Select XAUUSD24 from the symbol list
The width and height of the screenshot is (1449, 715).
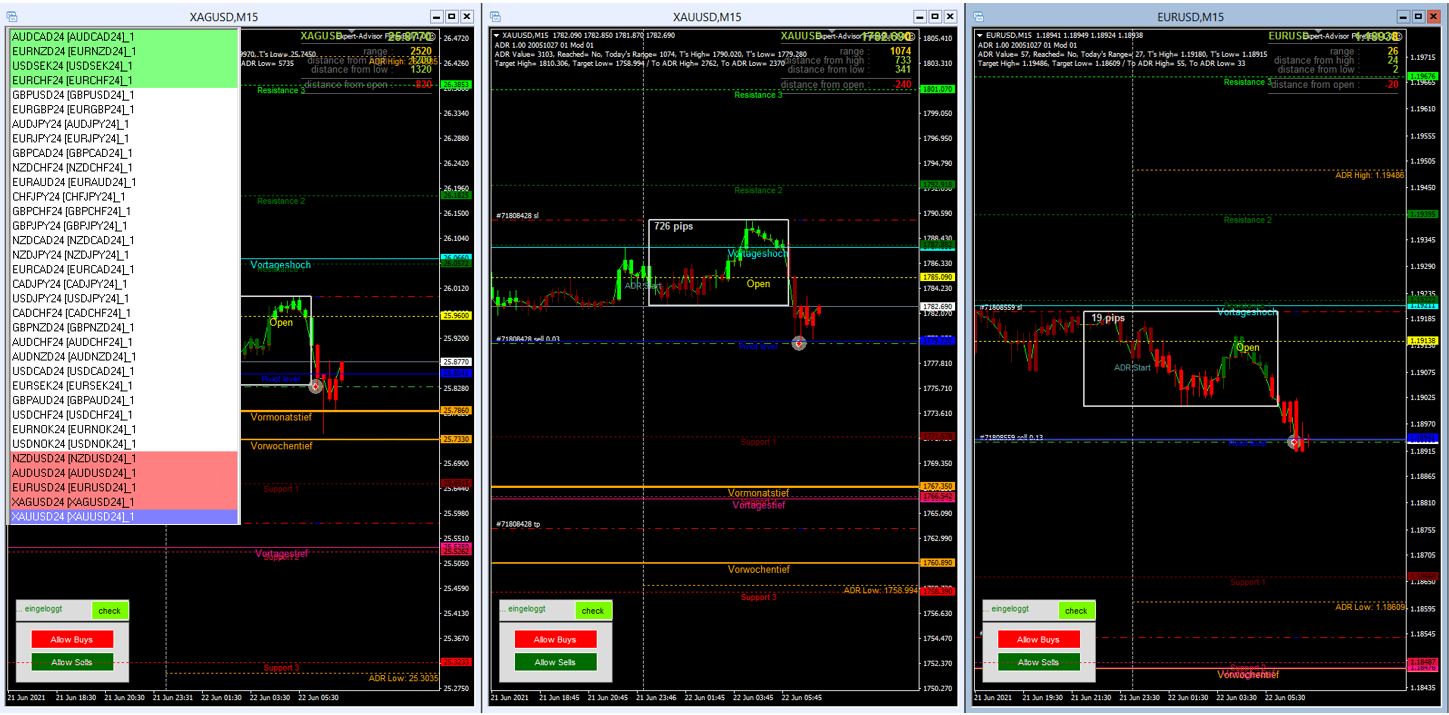[70, 517]
